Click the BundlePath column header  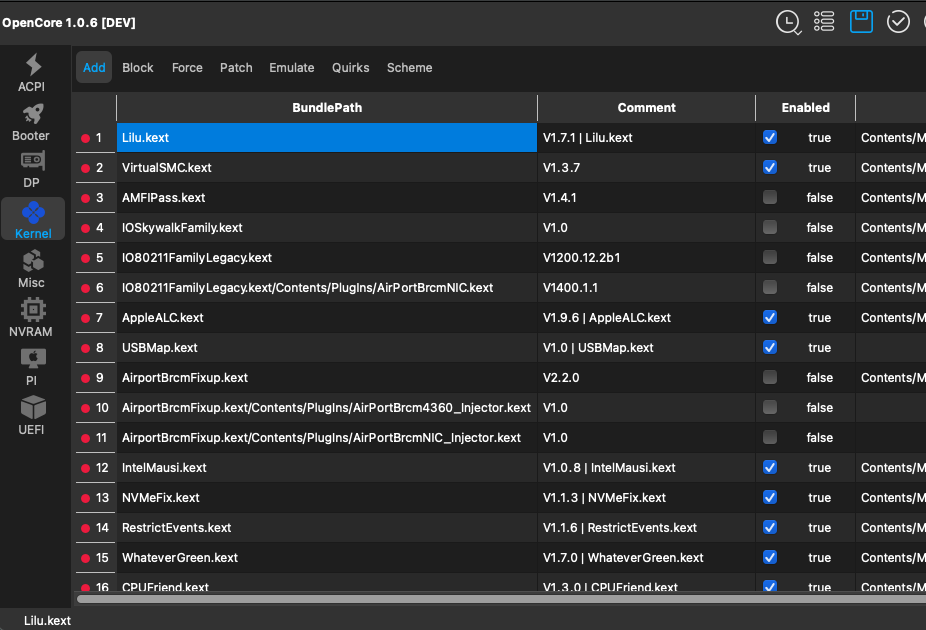click(x=327, y=107)
